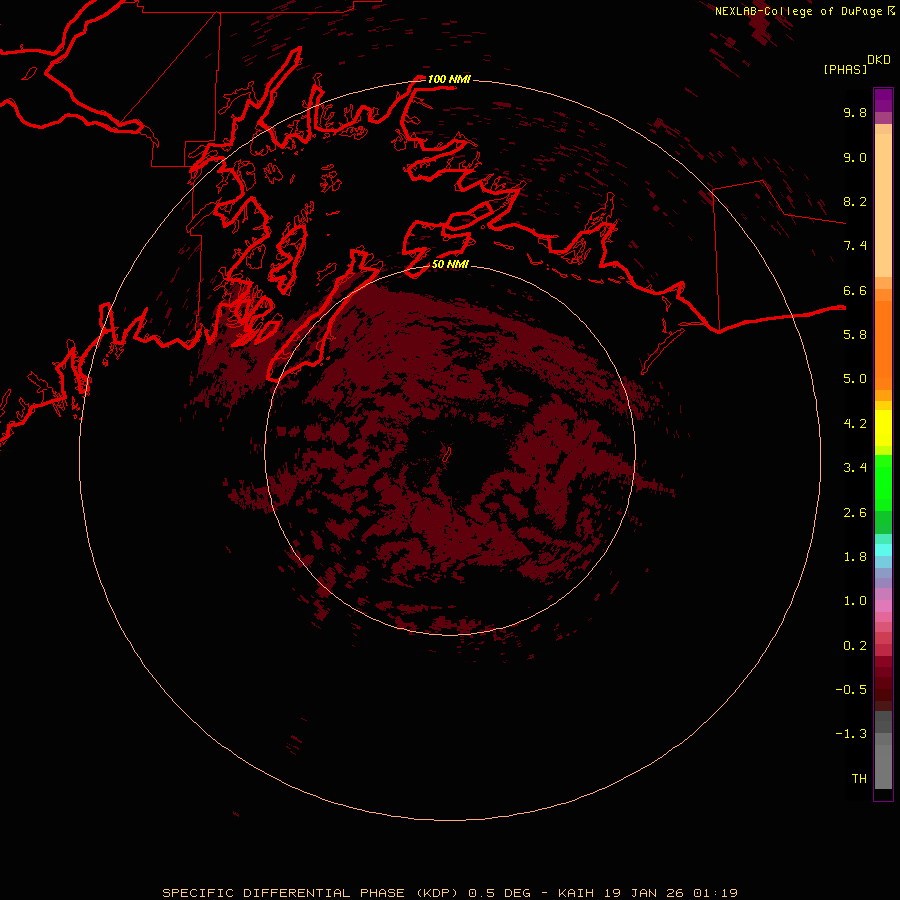Click the 2.6 value on the color scale
Image resolution: width=900 pixels, height=900 pixels.
(x=855, y=513)
